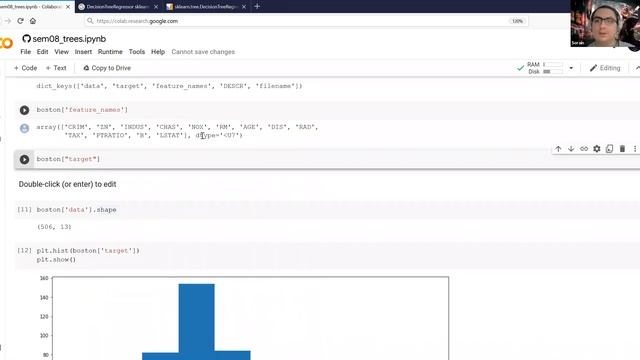This screenshot has width=640, height=360.
Task: Open the Editing mode dropdown
Action: click(x=605, y=68)
